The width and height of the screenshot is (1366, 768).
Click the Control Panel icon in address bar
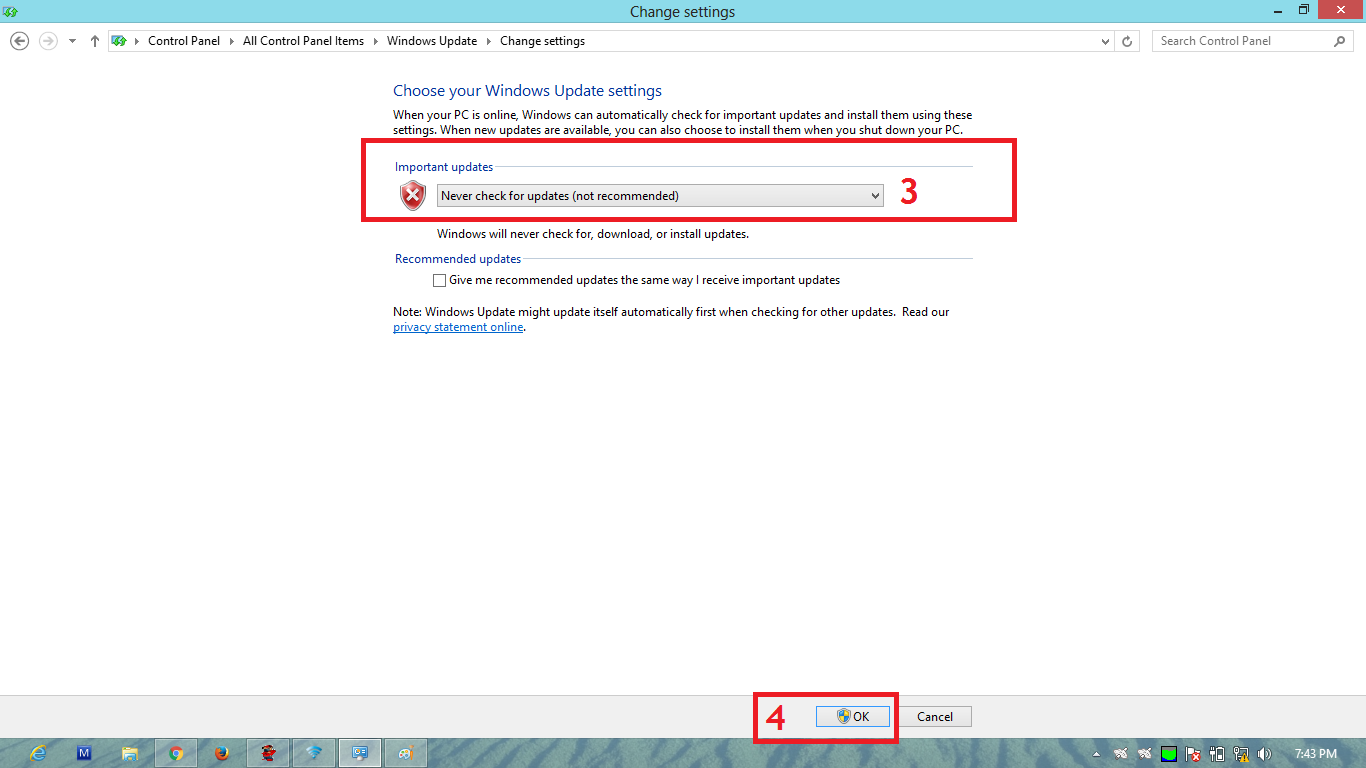click(120, 41)
